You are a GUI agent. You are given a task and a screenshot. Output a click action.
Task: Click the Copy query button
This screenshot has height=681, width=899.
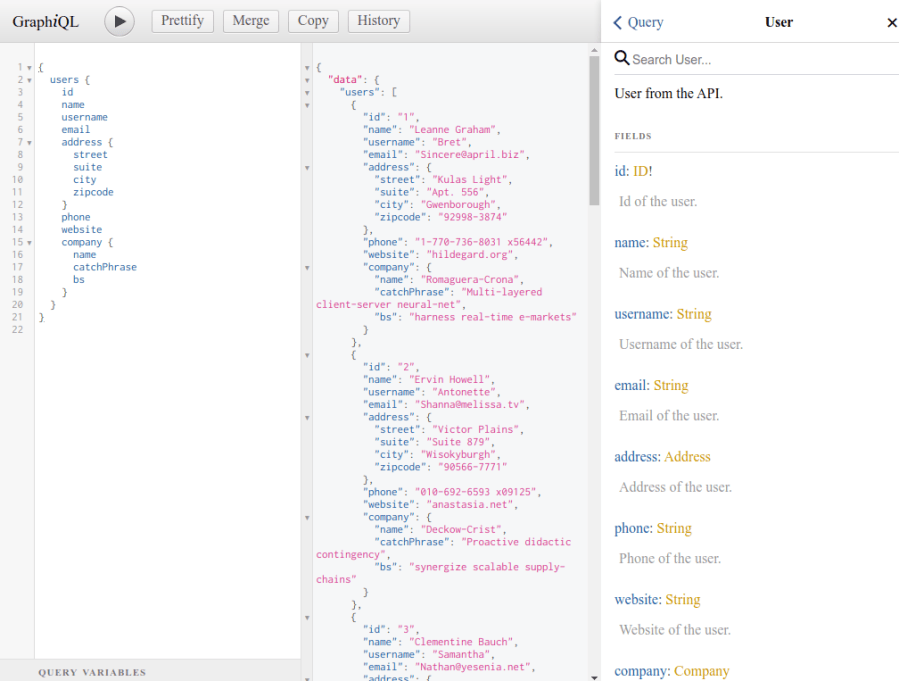pos(313,21)
